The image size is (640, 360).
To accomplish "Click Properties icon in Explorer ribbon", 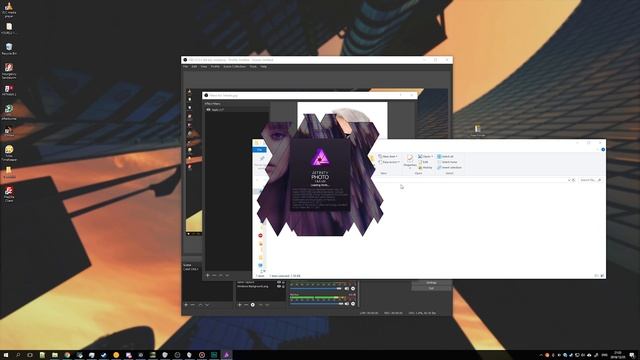I will (410, 158).
